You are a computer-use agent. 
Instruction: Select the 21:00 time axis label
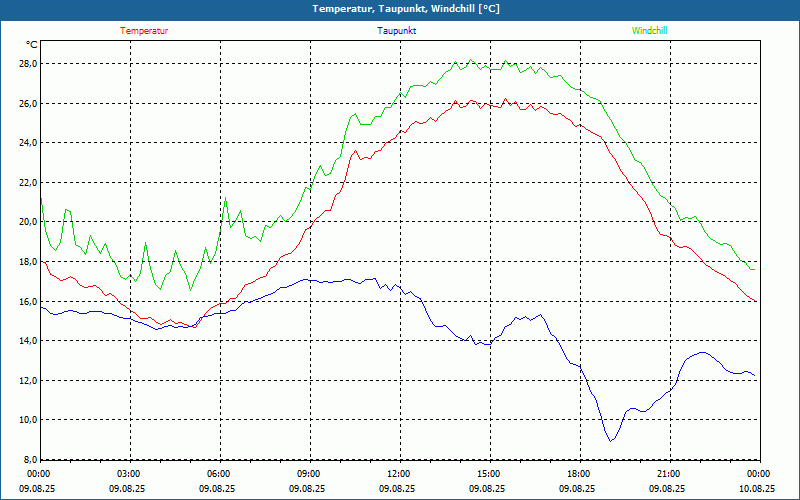(669, 474)
